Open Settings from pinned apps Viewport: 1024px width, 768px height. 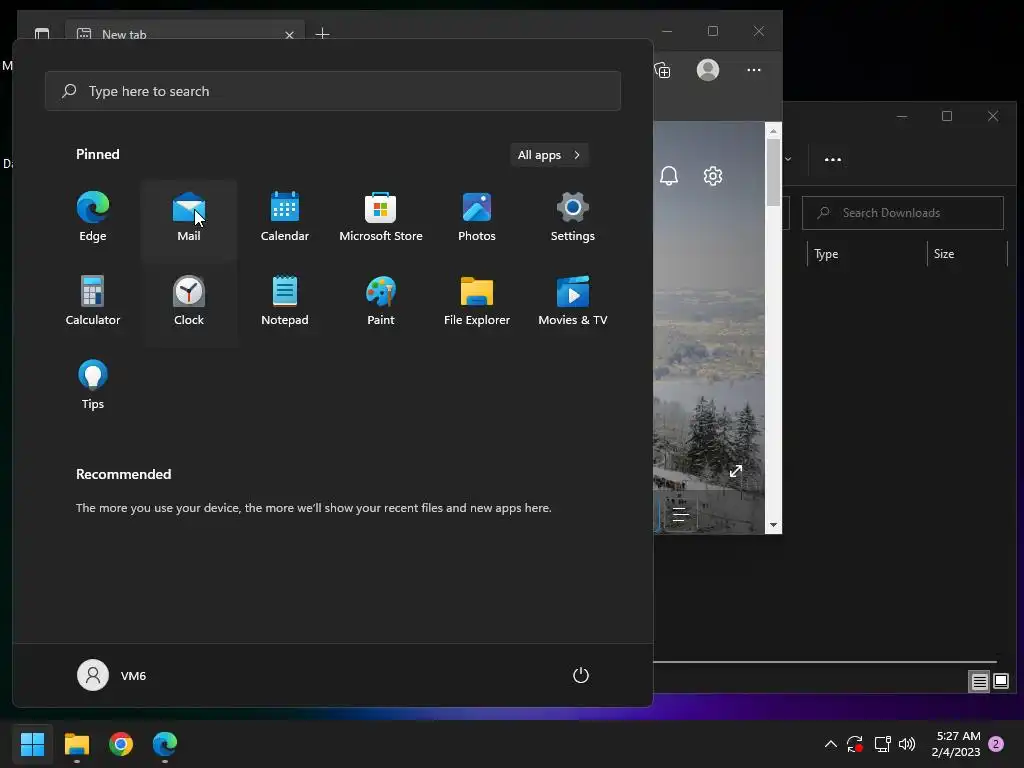tap(573, 217)
